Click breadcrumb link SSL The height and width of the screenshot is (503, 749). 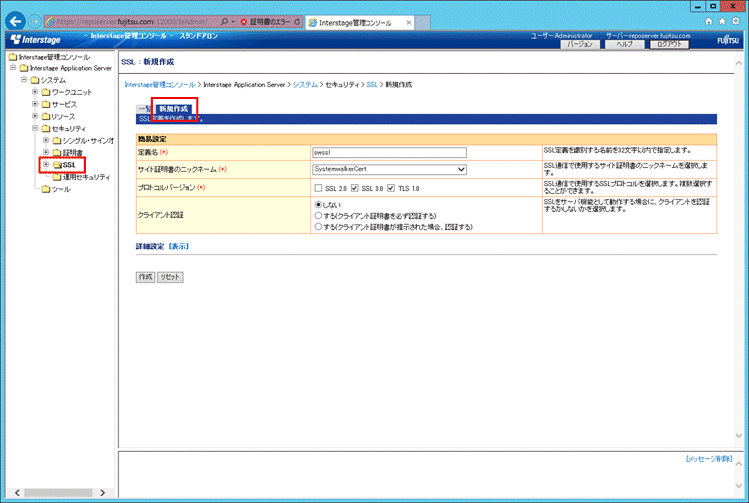[x=372, y=85]
